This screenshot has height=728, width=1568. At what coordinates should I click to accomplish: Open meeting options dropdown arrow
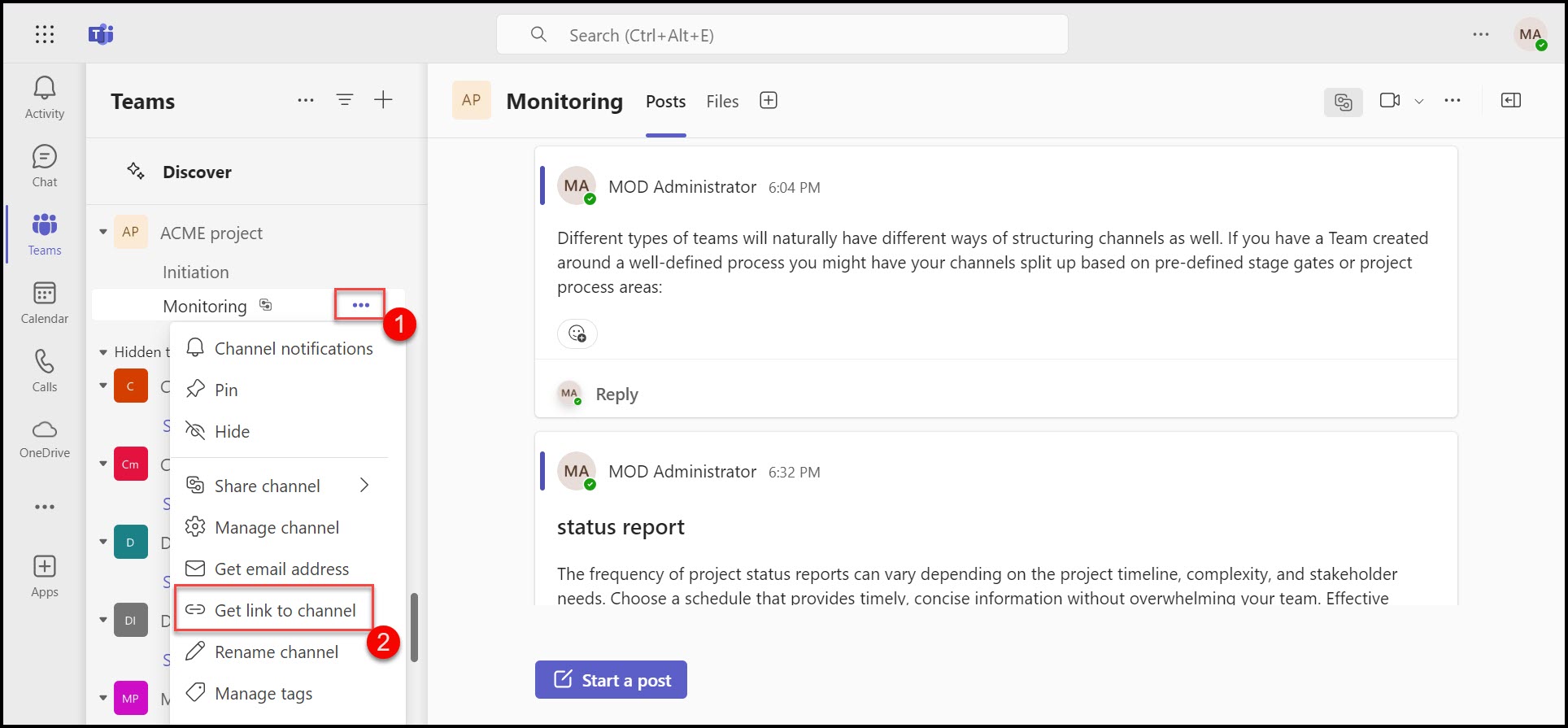coord(1419,101)
